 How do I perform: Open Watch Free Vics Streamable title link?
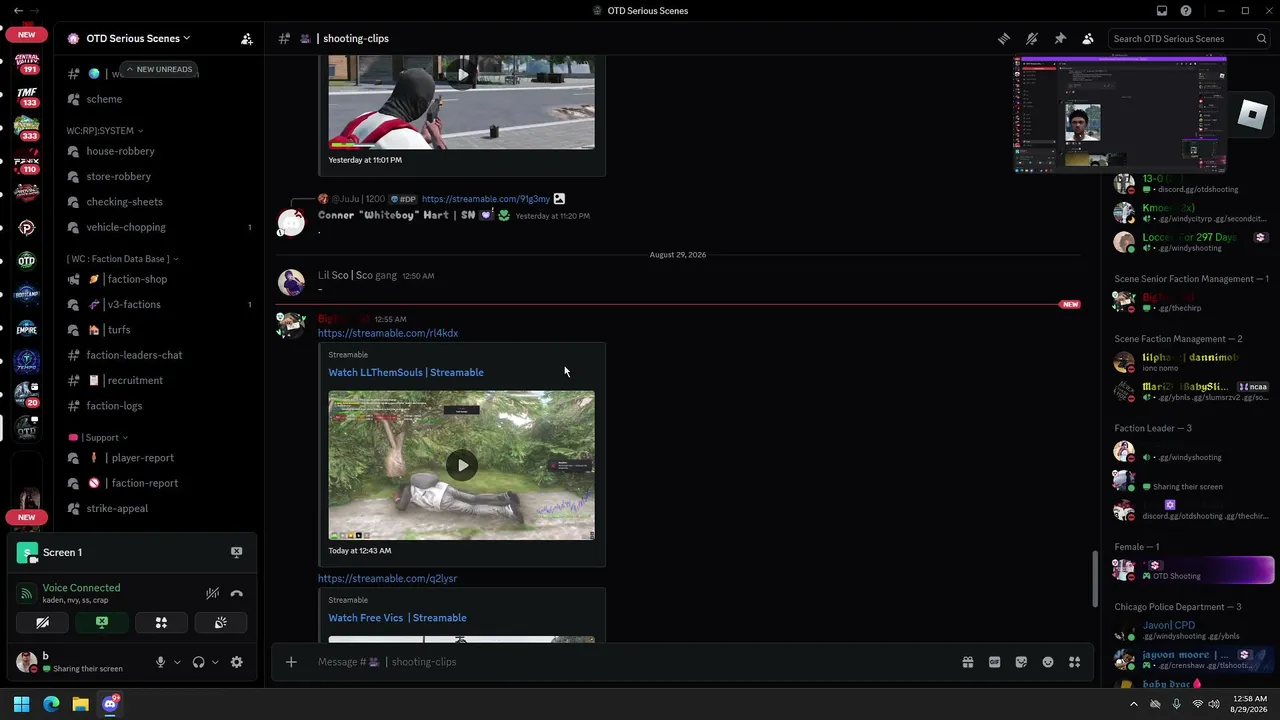(398, 618)
